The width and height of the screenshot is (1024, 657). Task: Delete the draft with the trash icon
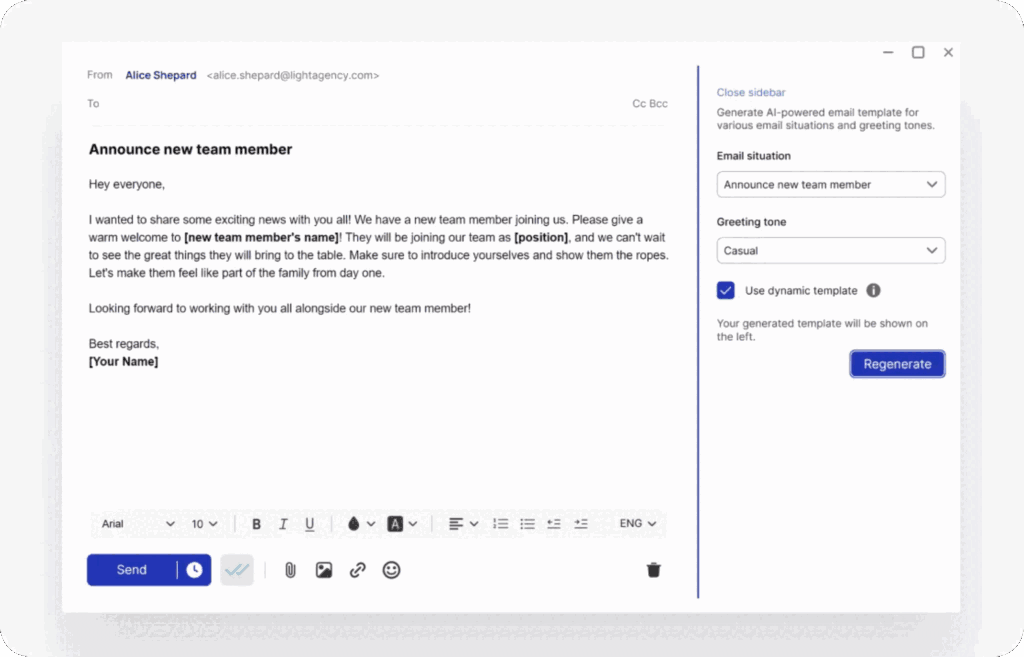point(653,569)
